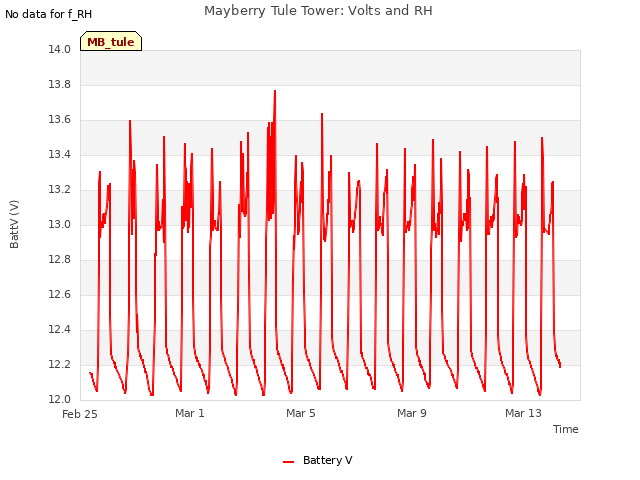This screenshot has height=480, width=640.
Task: Click the highest voltage peak near 13.8
Action: pyautogui.click(x=275, y=91)
